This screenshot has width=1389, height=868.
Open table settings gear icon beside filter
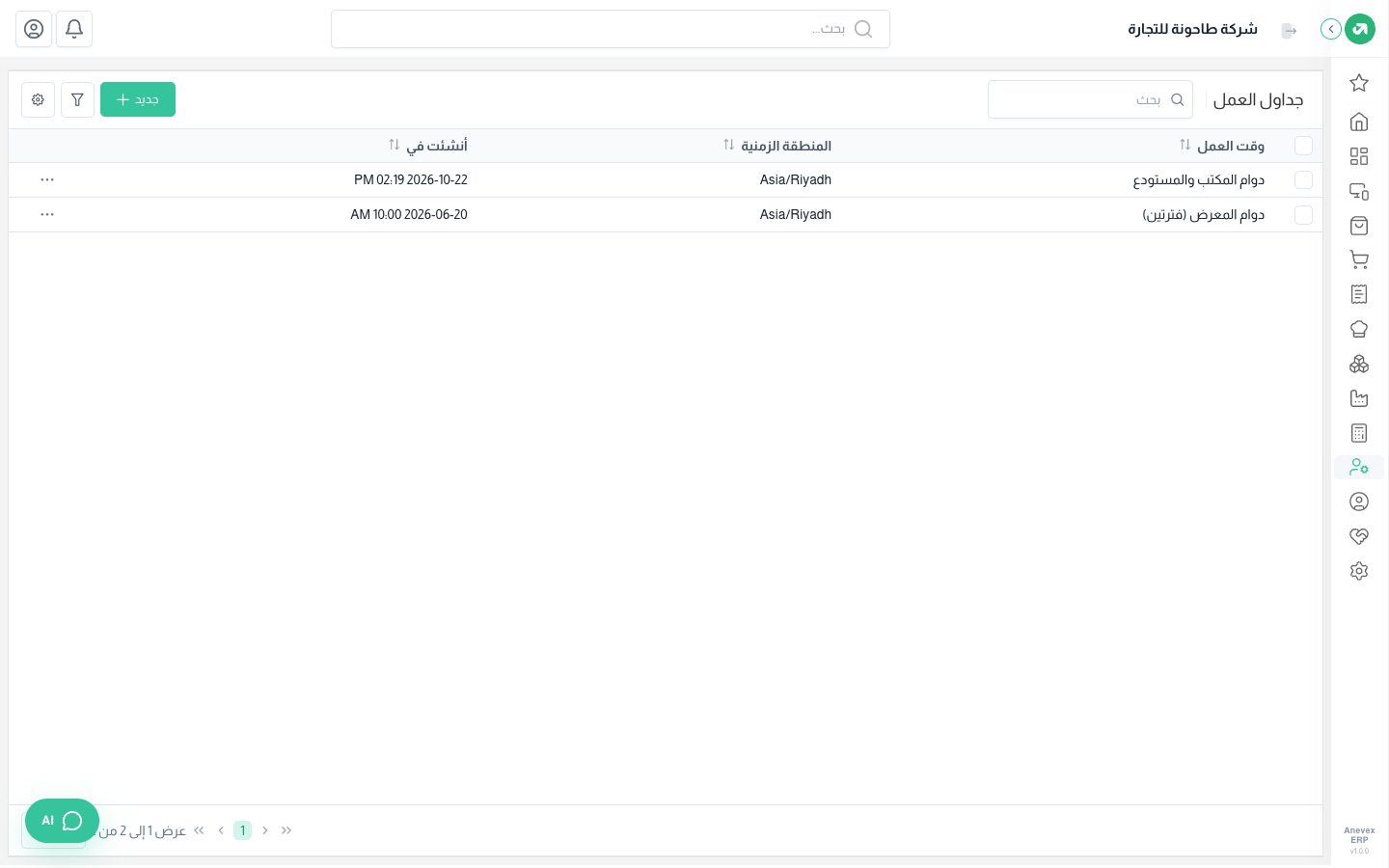(38, 99)
